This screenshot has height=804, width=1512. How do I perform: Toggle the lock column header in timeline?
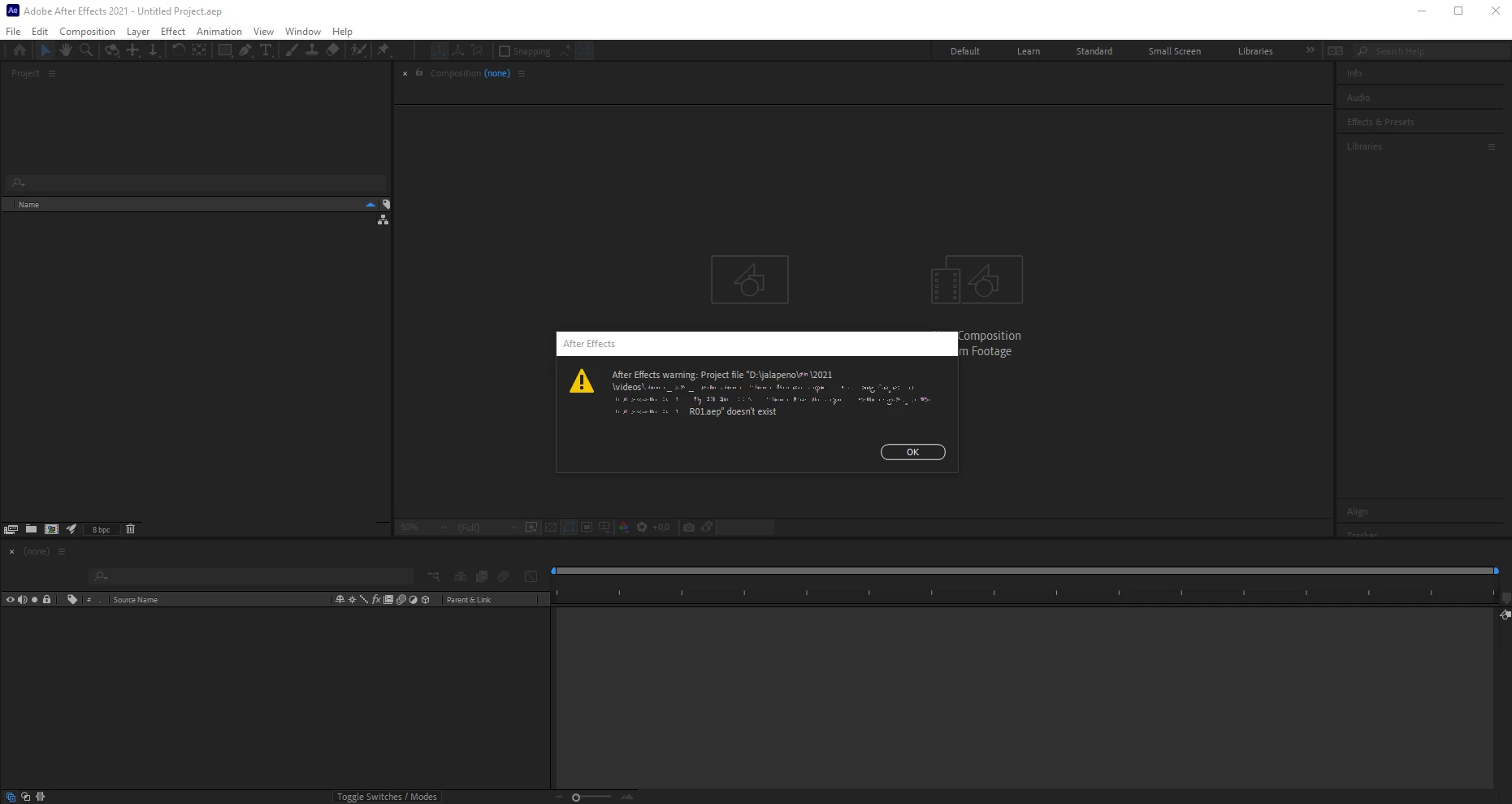pos(46,600)
